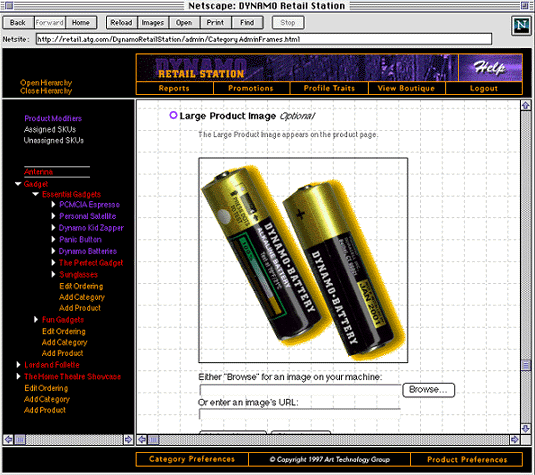Click the Dynamo Retail Station banner
This screenshot has height=475, width=535.
(x=297, y=68)
